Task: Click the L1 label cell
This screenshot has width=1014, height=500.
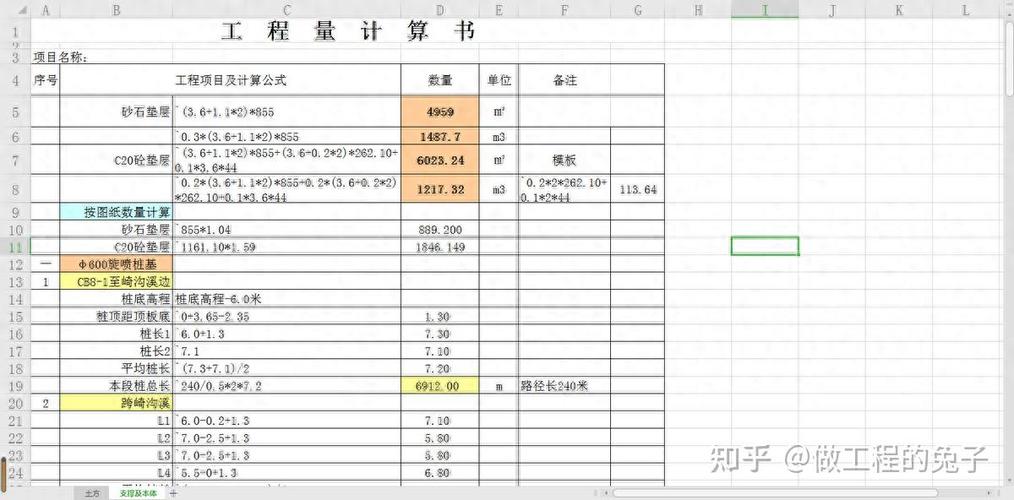Action: (116, 421)
